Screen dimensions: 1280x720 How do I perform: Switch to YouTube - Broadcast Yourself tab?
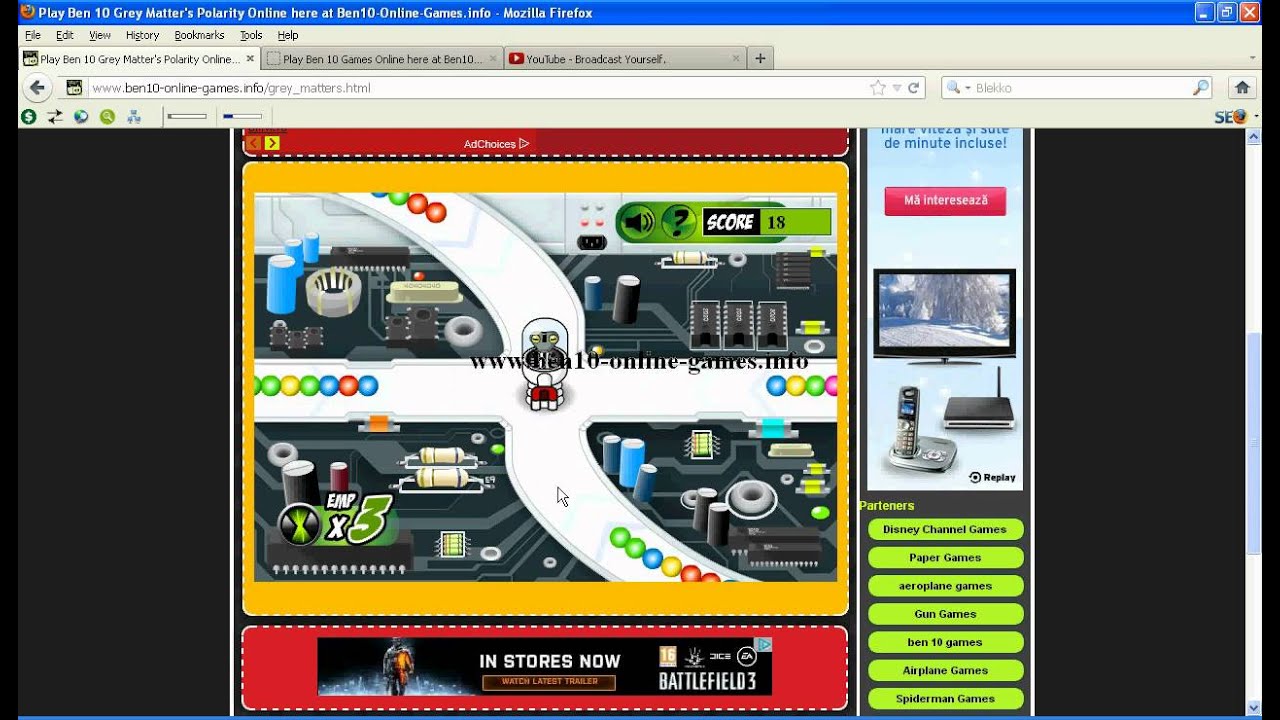(x=625, y=59)
